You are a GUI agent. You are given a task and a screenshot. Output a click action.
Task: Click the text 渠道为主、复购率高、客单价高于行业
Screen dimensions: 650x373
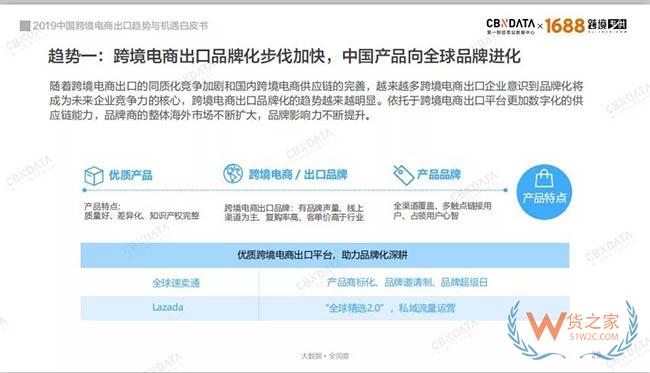click(294, 217)
